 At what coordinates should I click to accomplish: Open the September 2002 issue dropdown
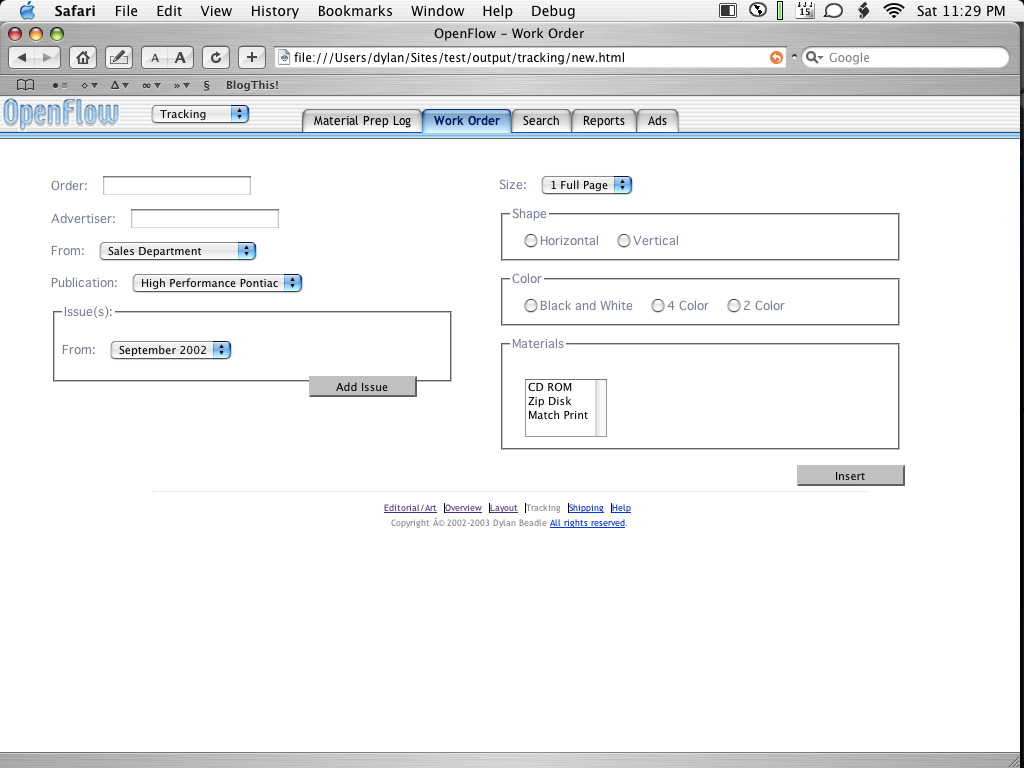[x=171, y=350]
